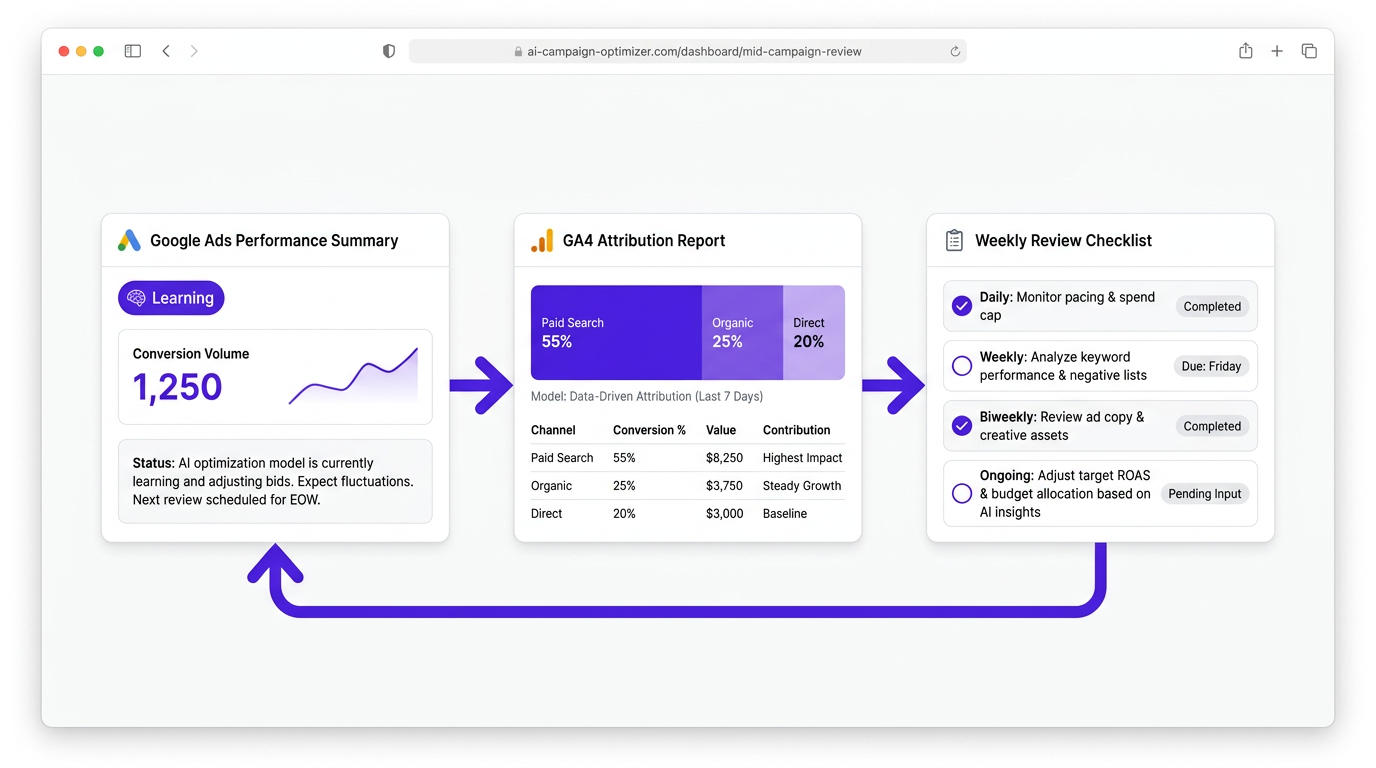The height and width of the screenshot is (768, 1376).
Task: Select the Direct 20% bar segment
Action: point(814,333)
